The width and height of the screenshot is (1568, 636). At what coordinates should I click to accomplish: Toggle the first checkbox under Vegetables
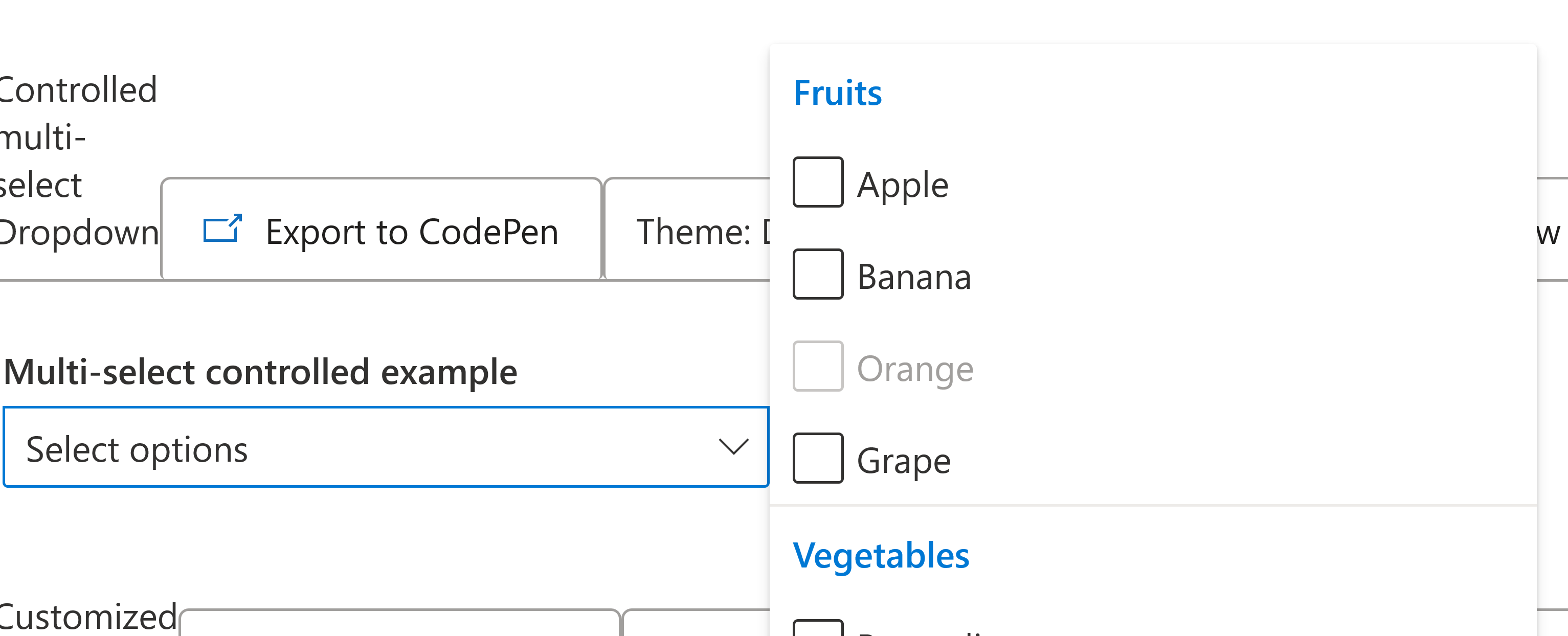point(817,628)
